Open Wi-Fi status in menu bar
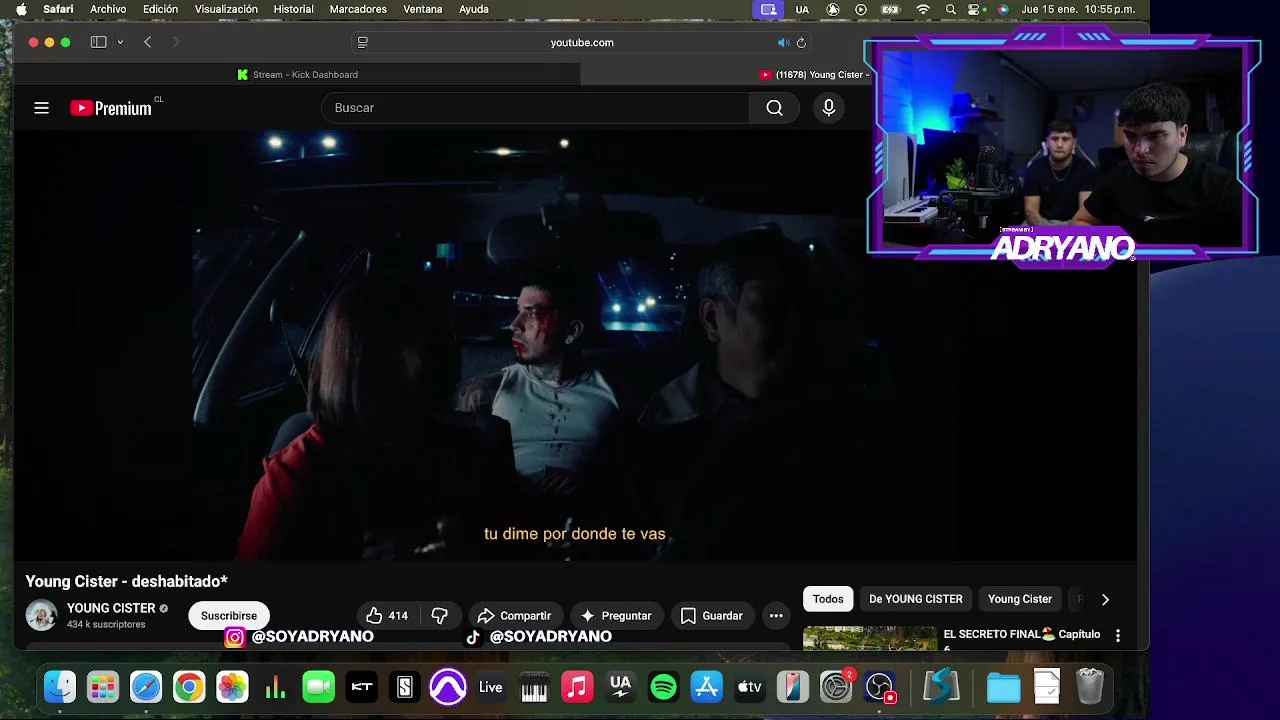The image size is (1280, 720). 923,9
